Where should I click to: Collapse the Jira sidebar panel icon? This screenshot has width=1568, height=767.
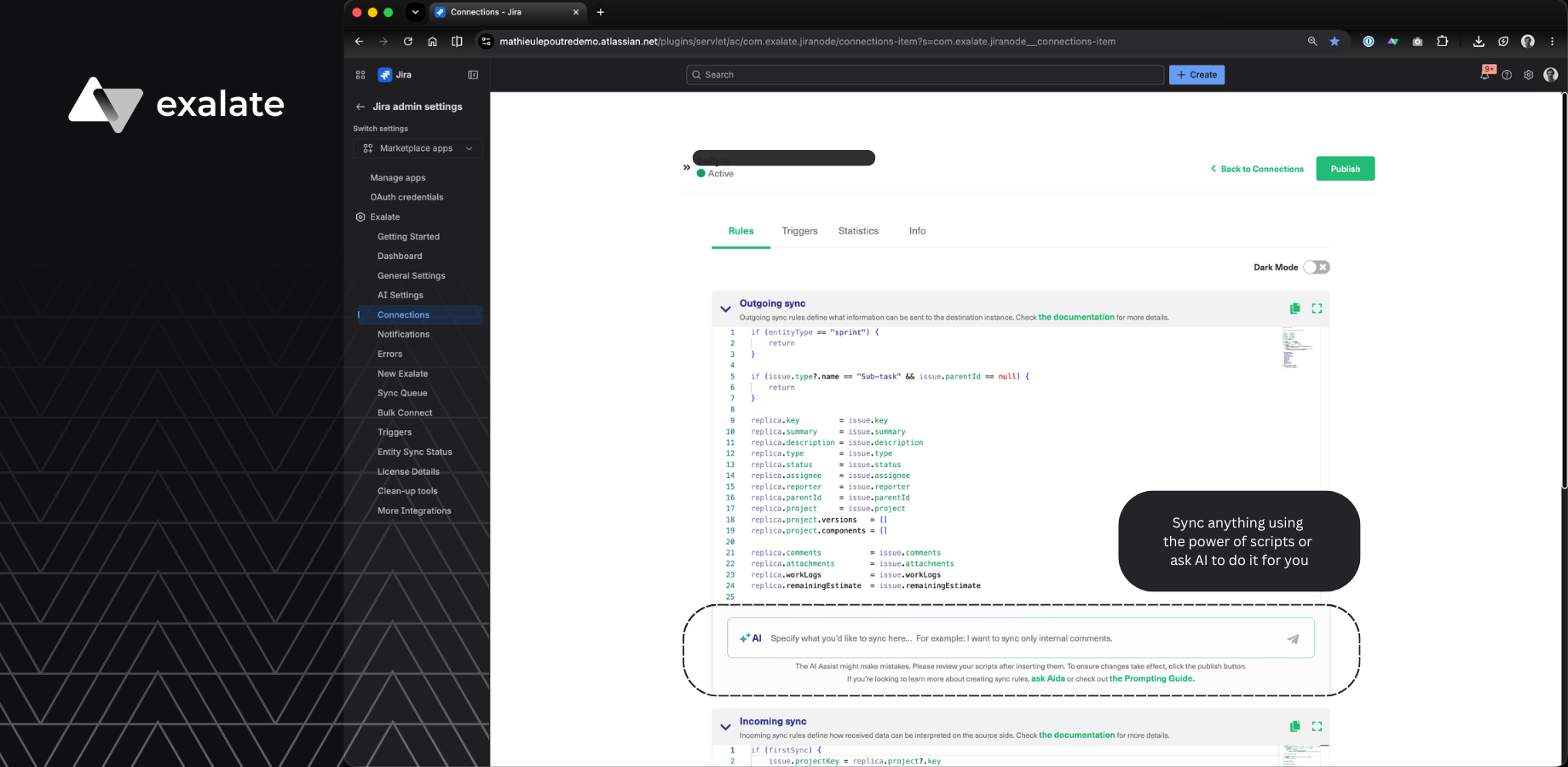[x=473, y=75]
